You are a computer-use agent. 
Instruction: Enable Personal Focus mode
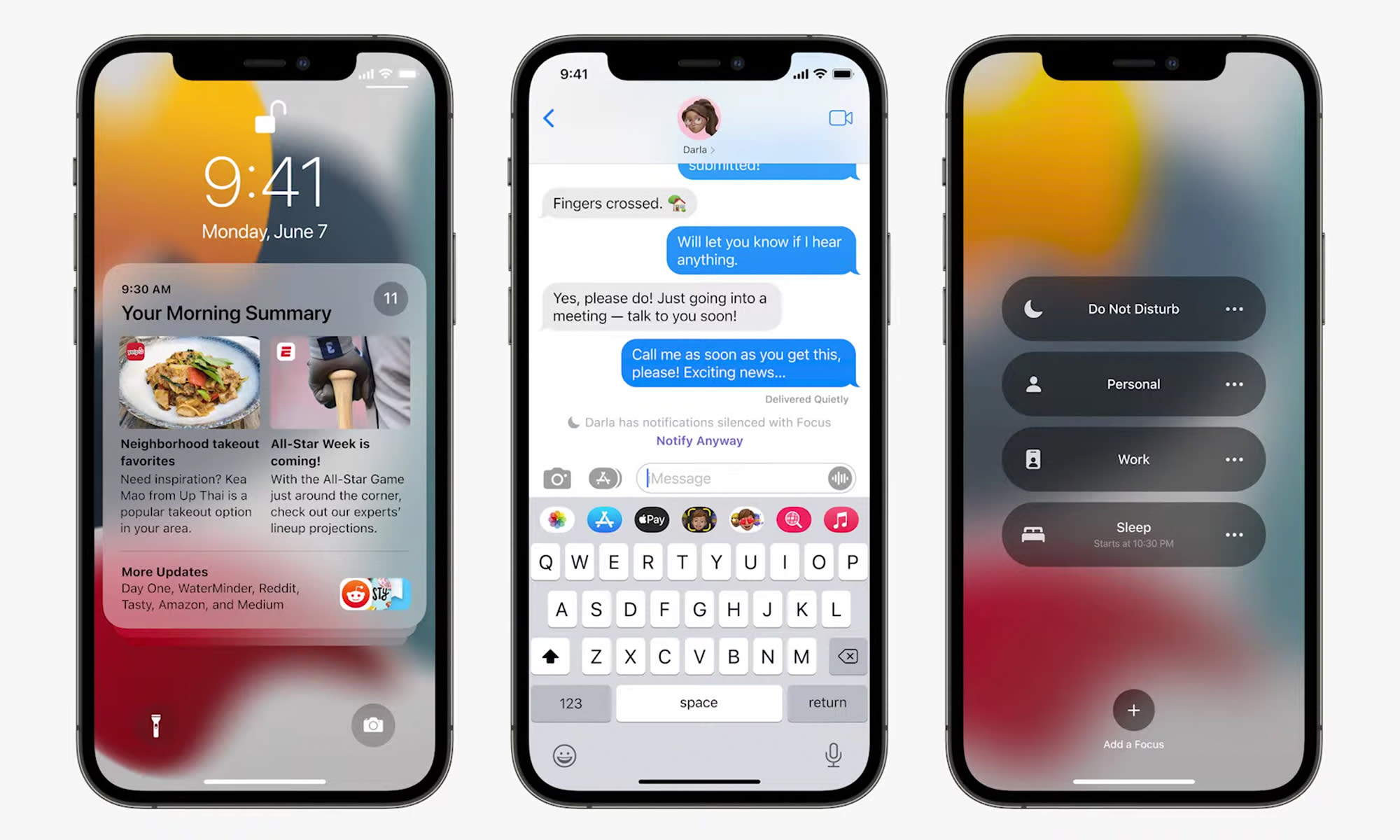point(1130,383)
